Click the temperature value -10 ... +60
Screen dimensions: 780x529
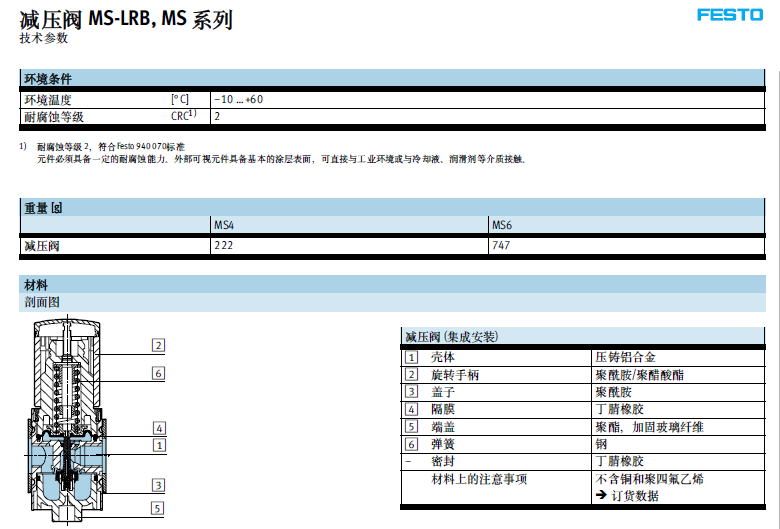239,100
